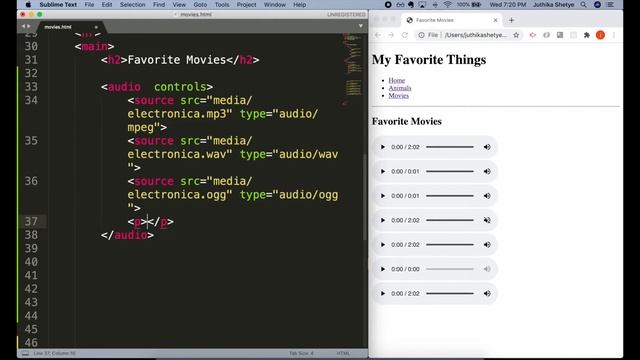Click the site info icon before File

[x=421, y=35]
